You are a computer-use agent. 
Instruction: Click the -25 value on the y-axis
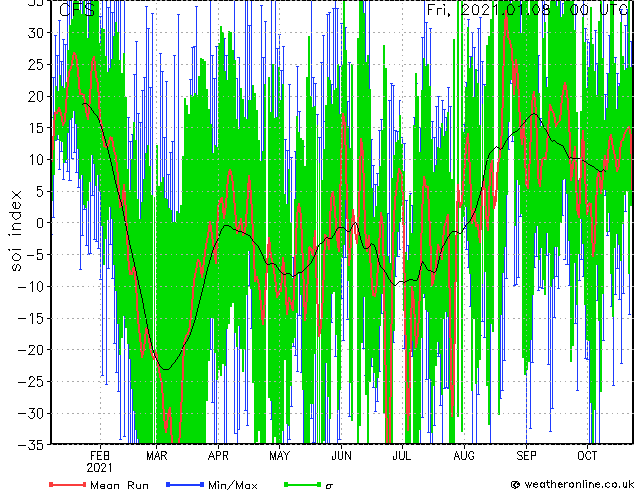31,381
